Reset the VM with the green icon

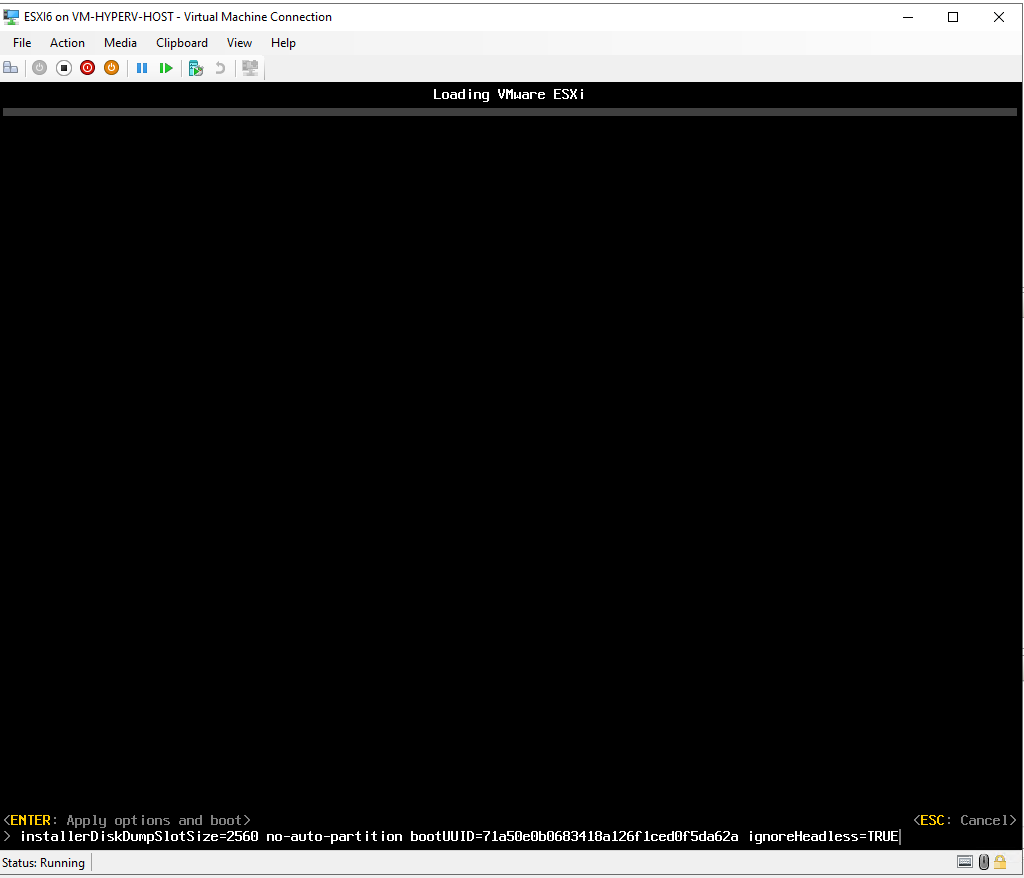tap(166, 68)
